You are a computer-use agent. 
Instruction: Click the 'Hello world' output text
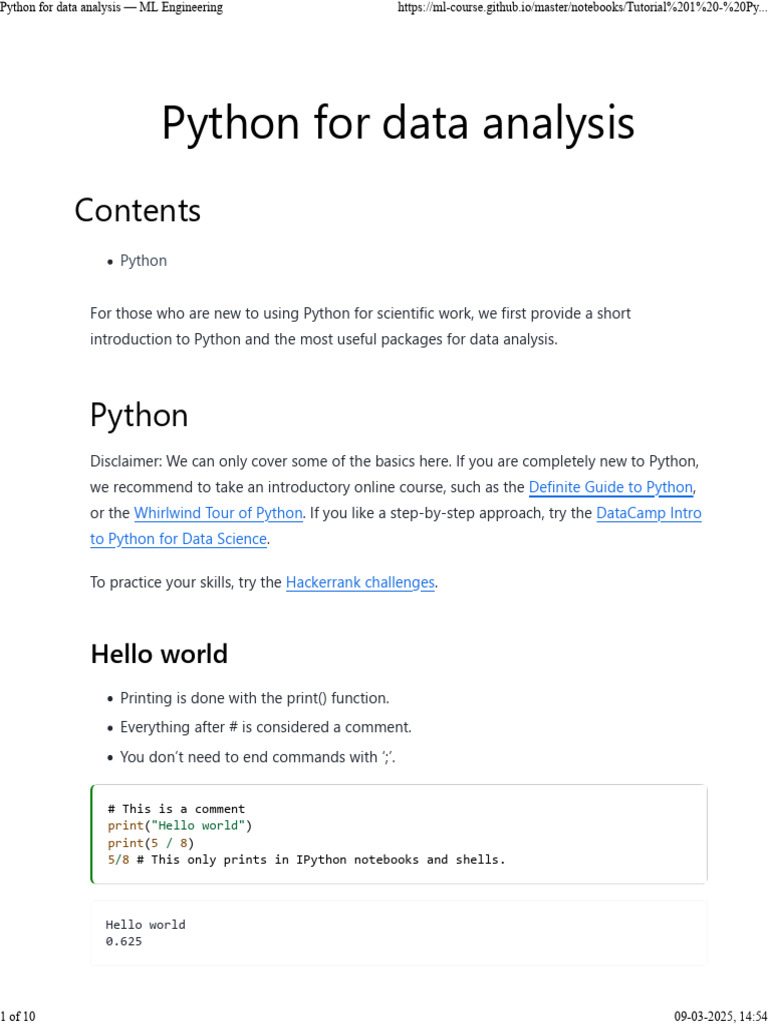coord(145,925)
